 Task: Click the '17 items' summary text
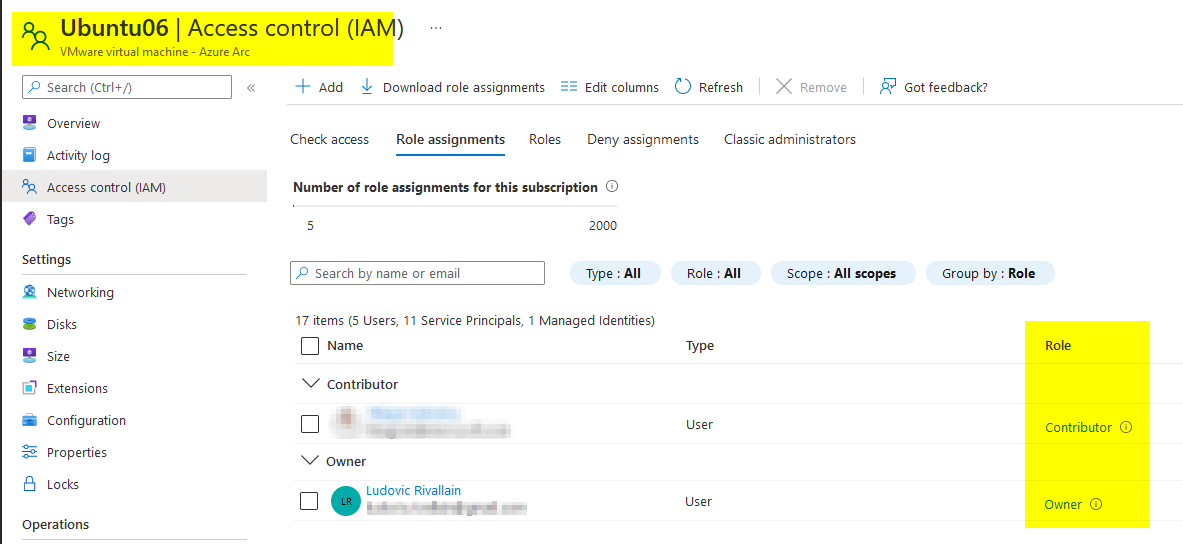pyautogui.click(x=475, y=321)
